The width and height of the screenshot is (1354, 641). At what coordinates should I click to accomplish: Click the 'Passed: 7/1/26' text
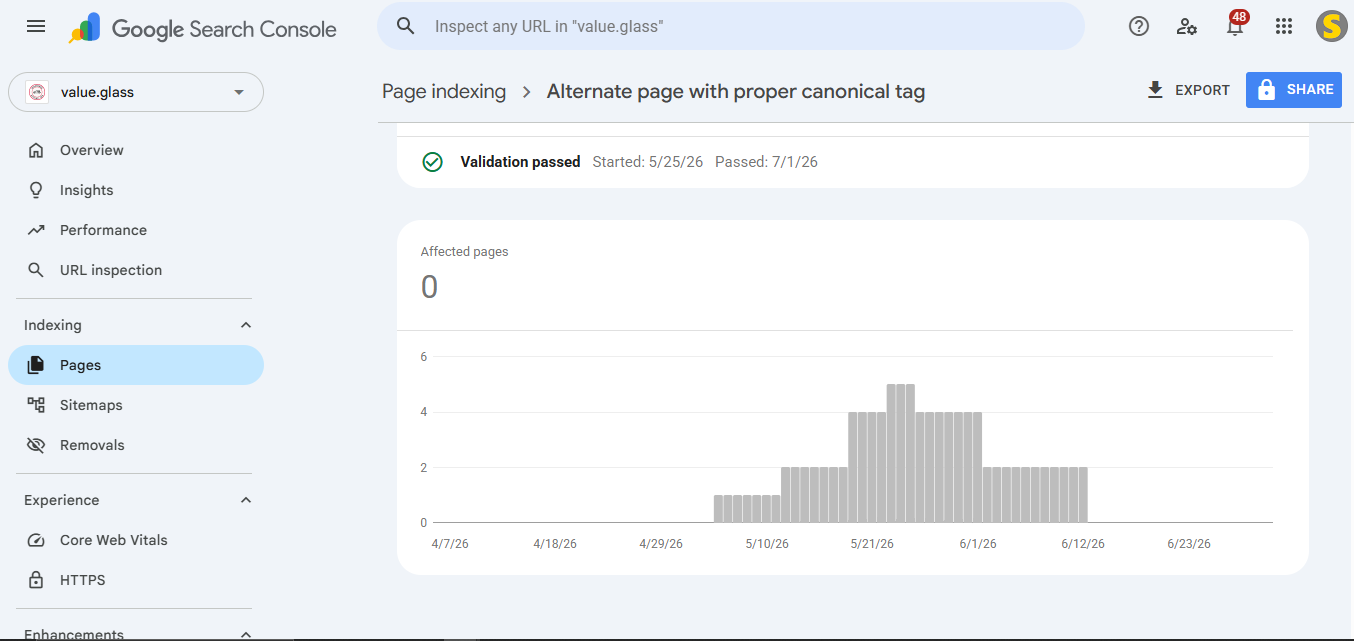click(766, 162)
